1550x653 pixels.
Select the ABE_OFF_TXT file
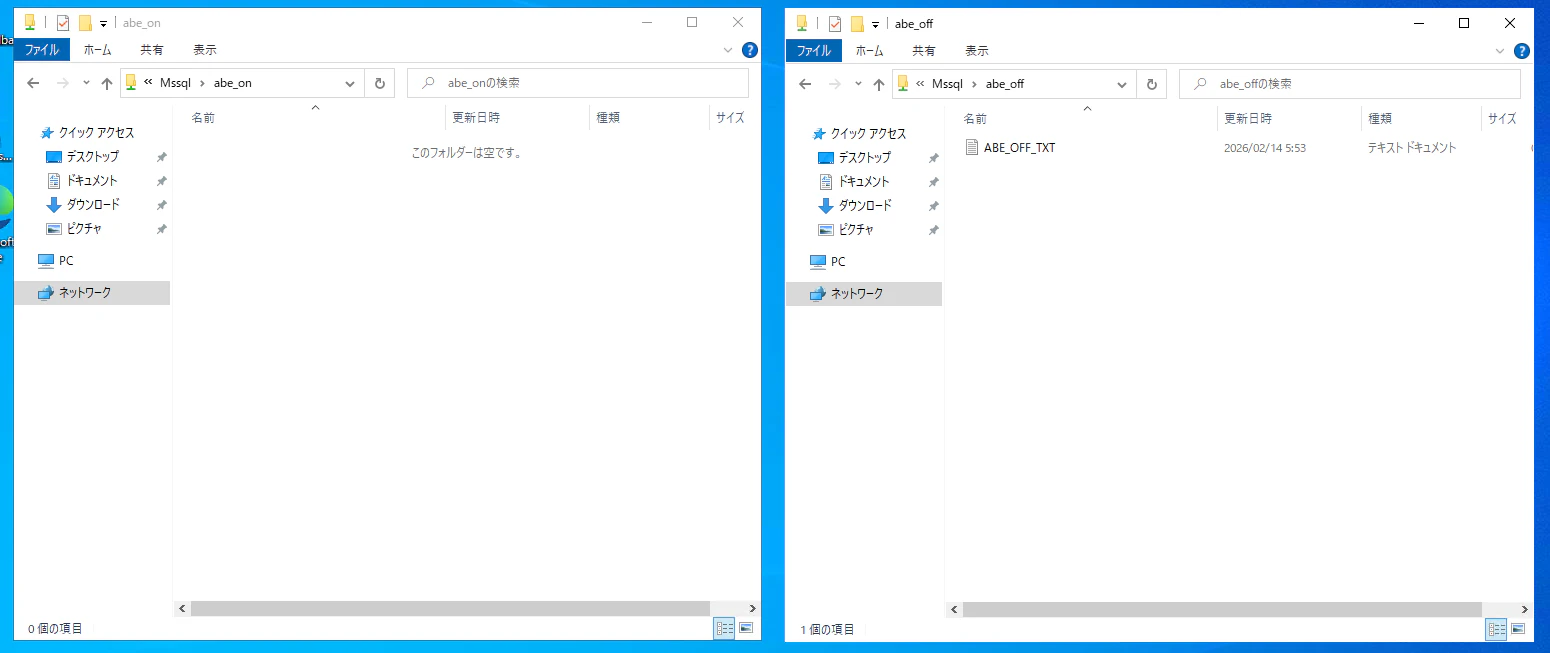pos(1019,147)
